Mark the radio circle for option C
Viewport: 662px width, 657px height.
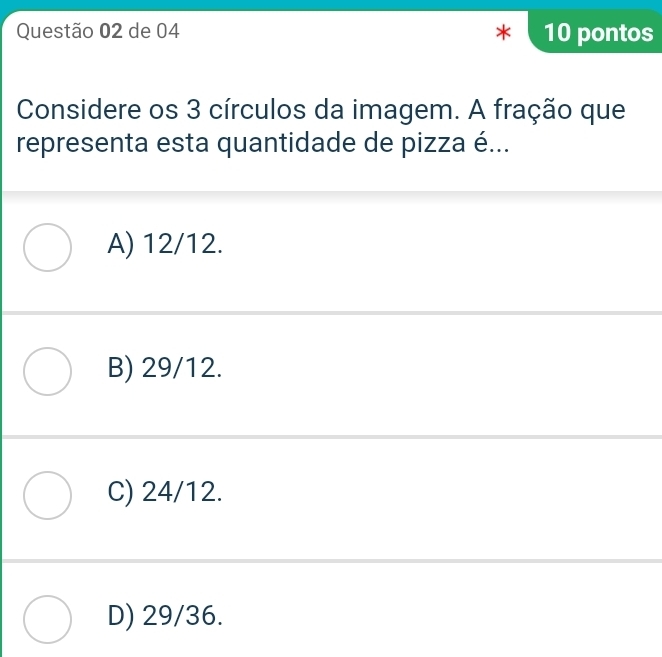pyautogui.click(x=47, y=497)
